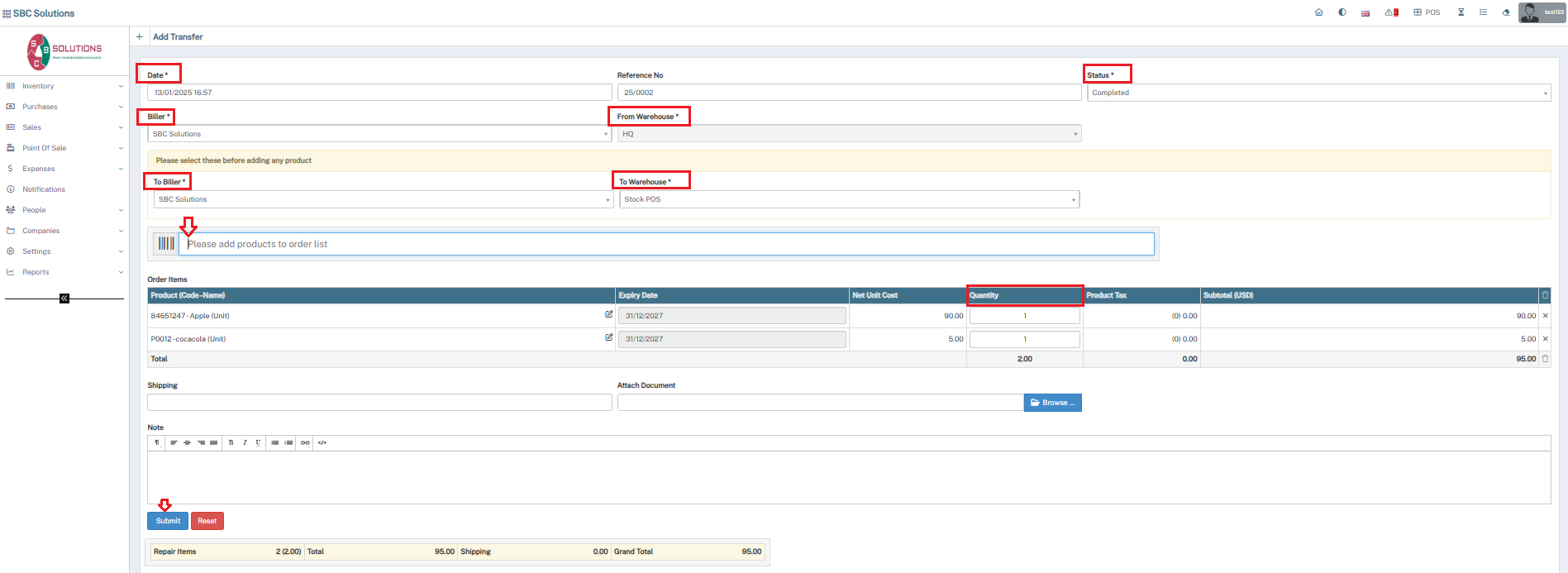Click the Apple row quantity field

pos(1024,316)
